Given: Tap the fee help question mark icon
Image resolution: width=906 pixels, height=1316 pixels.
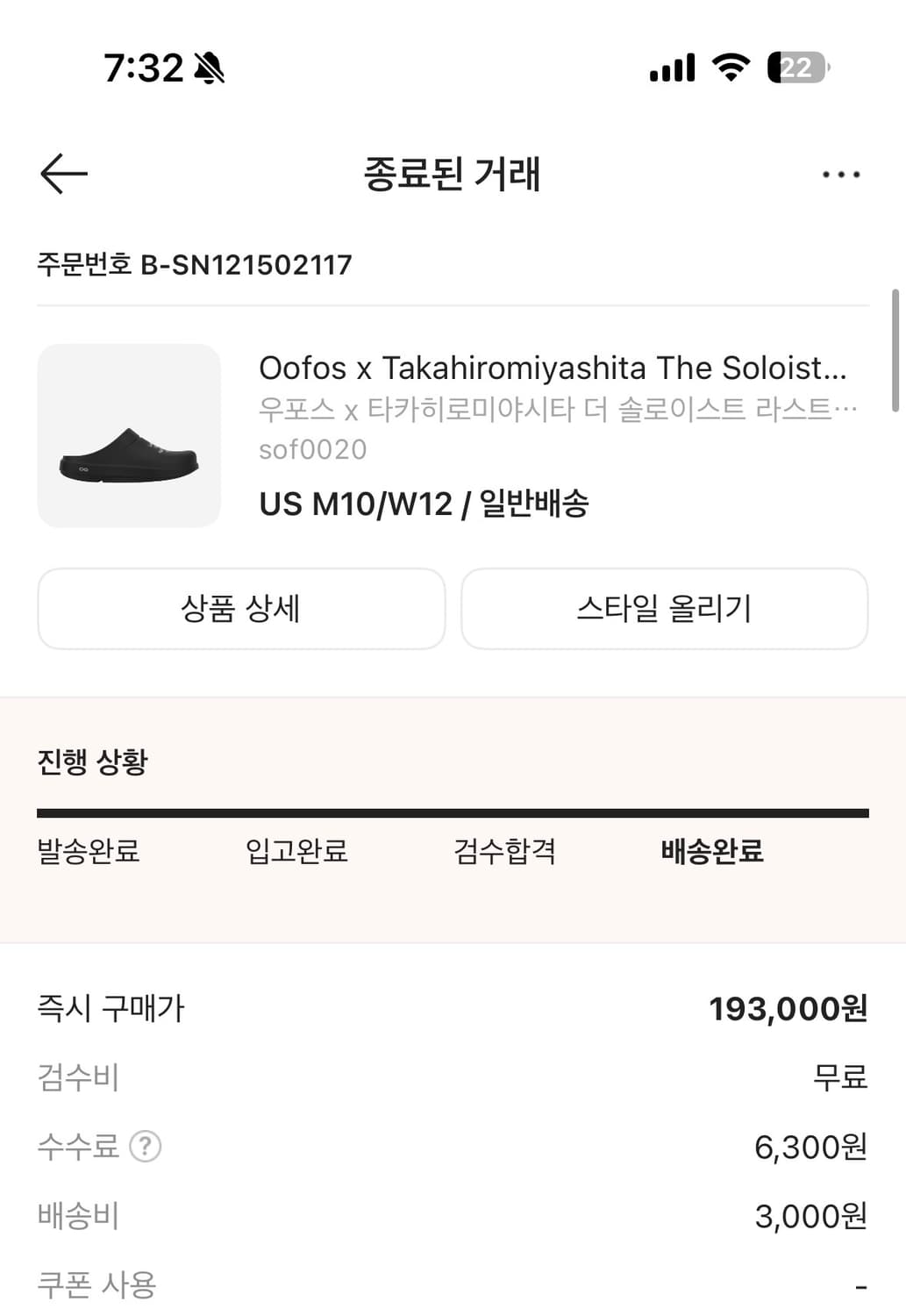Looking at the screenshot, I should pyautogui.click(x=146, y=1147).
